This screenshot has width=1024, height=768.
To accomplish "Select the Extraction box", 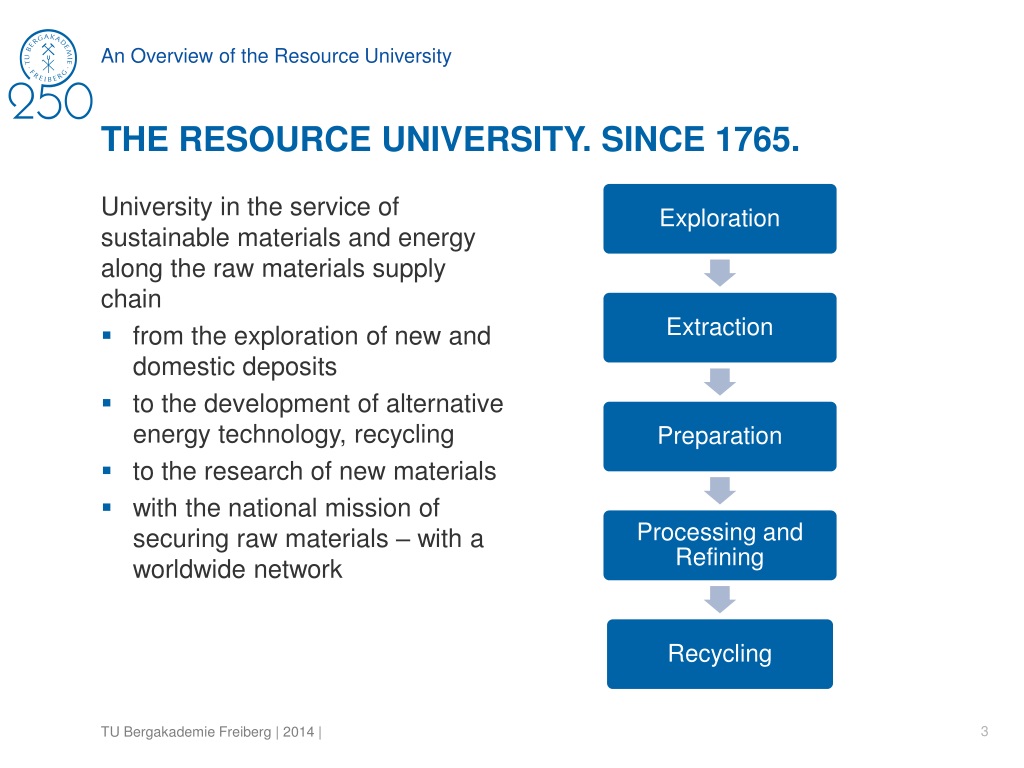I will [720, 327].
